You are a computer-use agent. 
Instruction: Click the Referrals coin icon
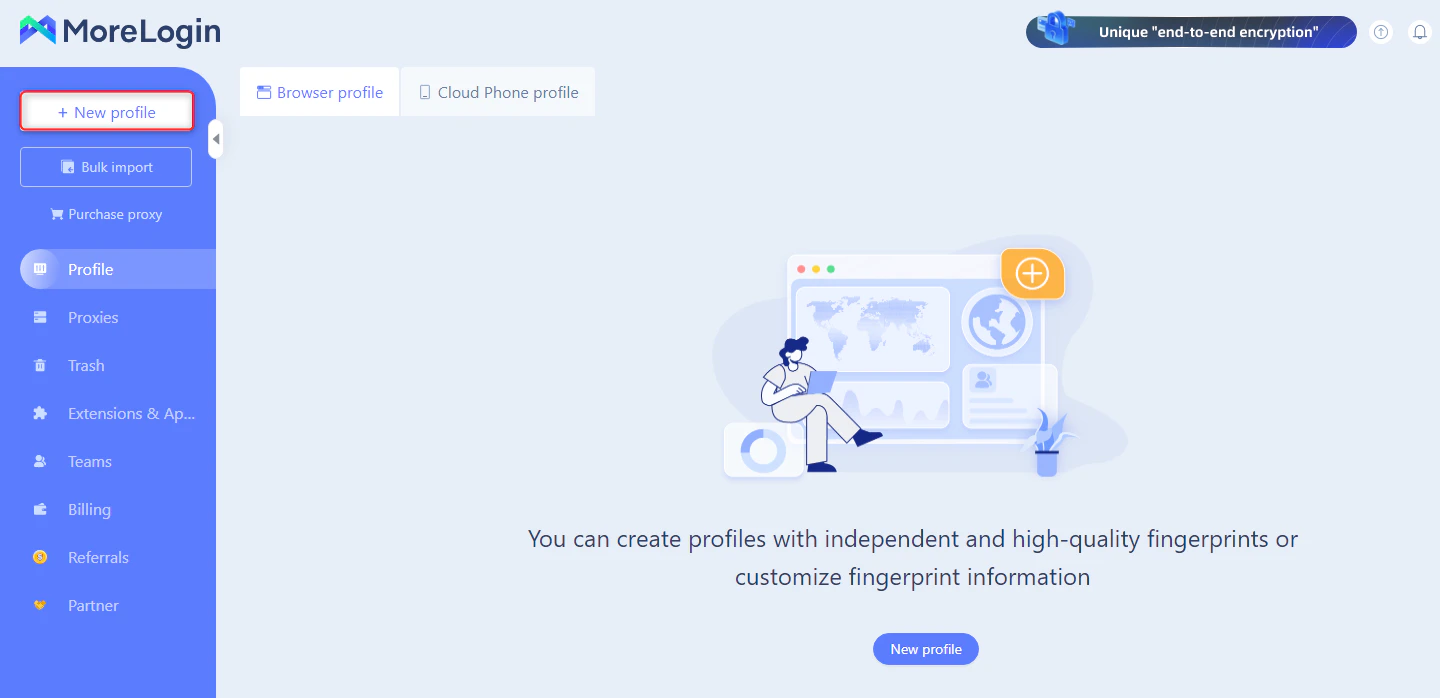click(x=40, y=557)
